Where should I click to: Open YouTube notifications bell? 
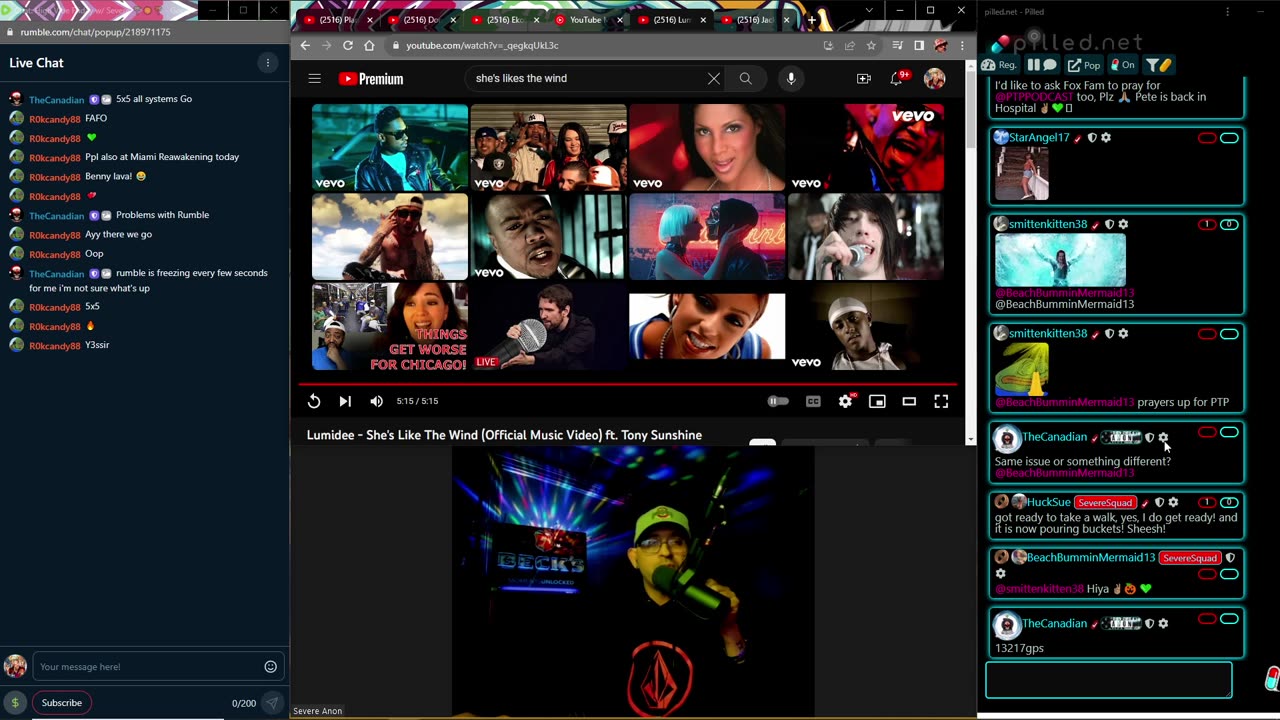tap(897, 78)
